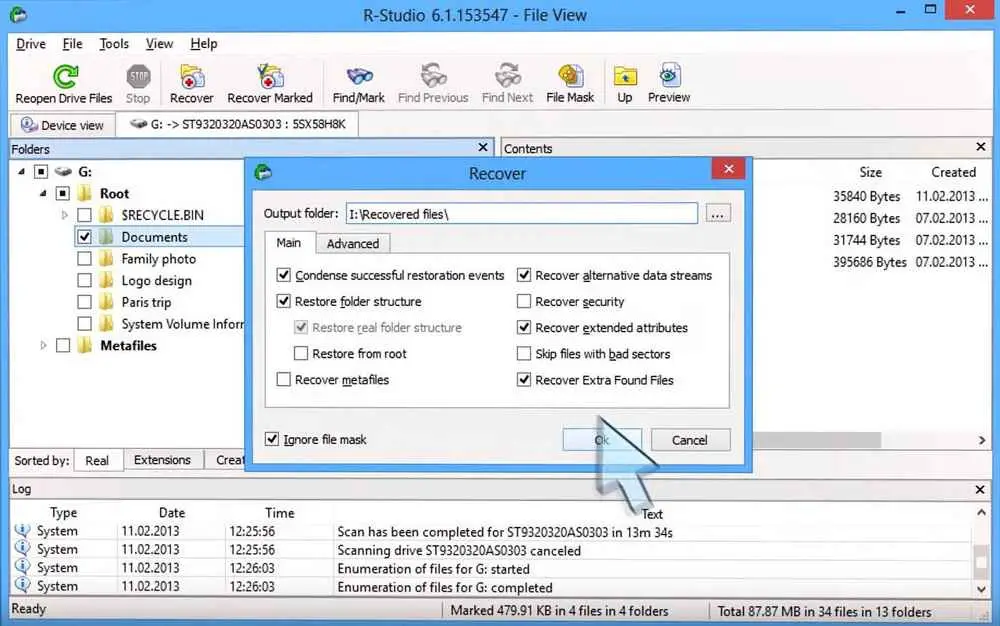The height and width of the screenshot is (626, 1000).
Task: Click the Stop toolbar icon
Action: click(138, 76)
